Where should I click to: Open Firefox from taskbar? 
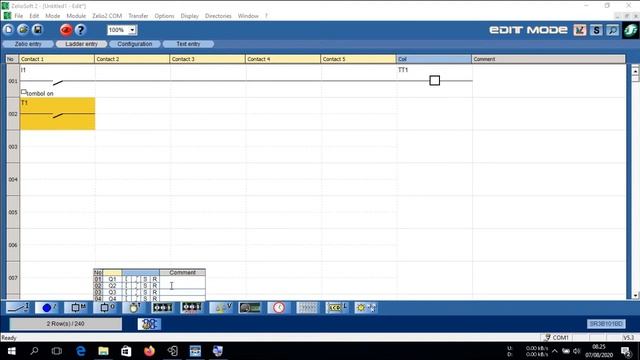point(149,351)
